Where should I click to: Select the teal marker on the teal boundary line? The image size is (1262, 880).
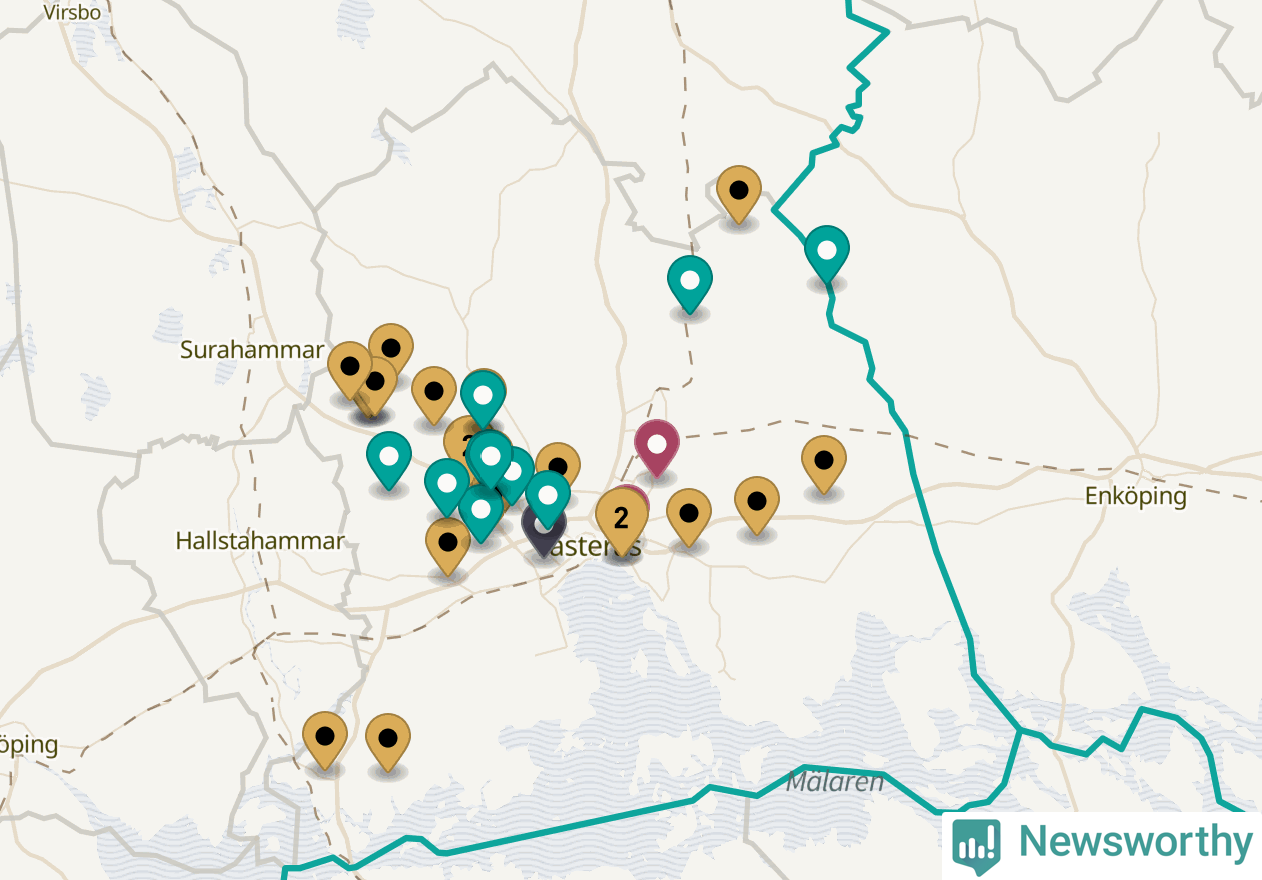point(827,254)
